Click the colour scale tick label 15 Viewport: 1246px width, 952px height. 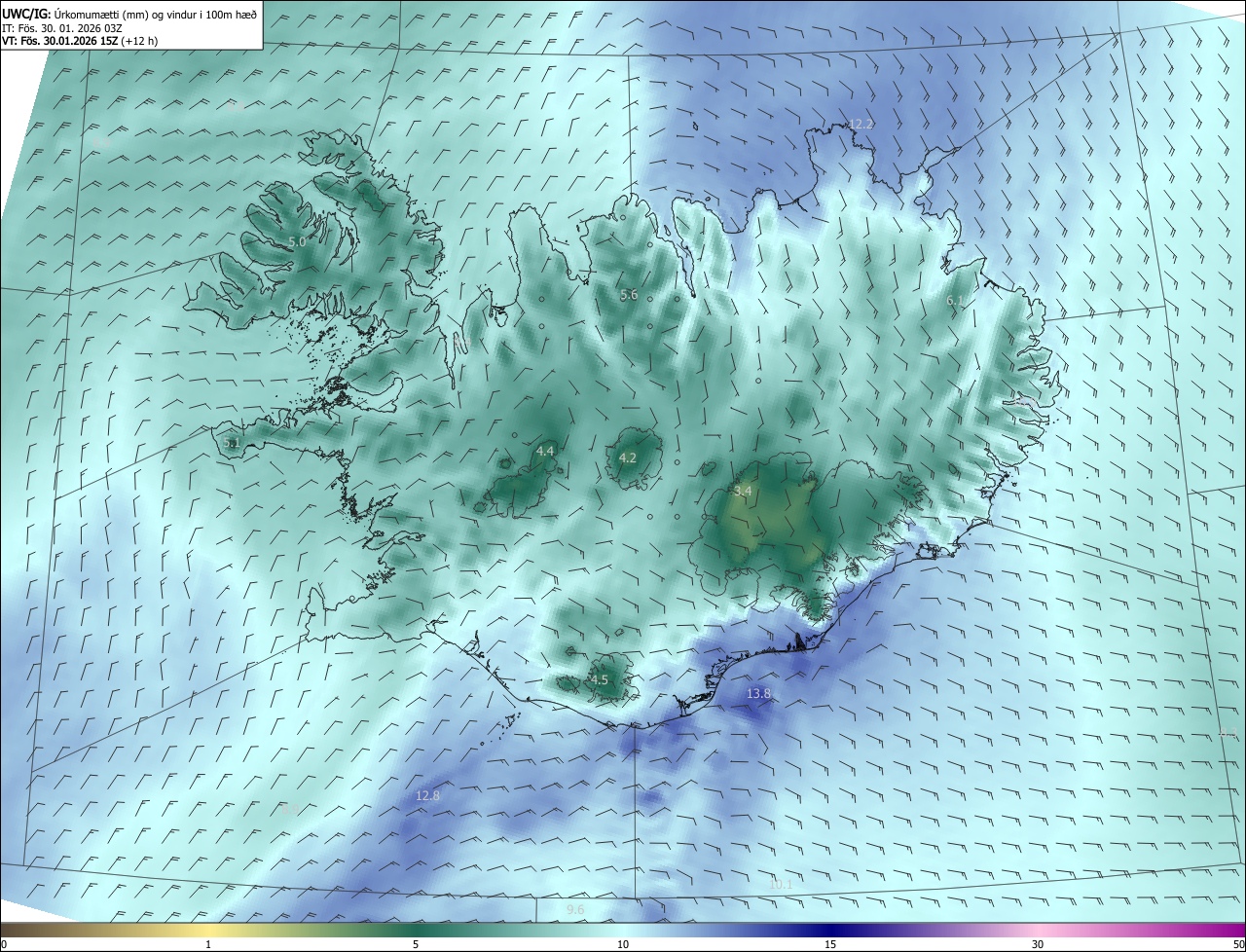[x=830, y=944]
